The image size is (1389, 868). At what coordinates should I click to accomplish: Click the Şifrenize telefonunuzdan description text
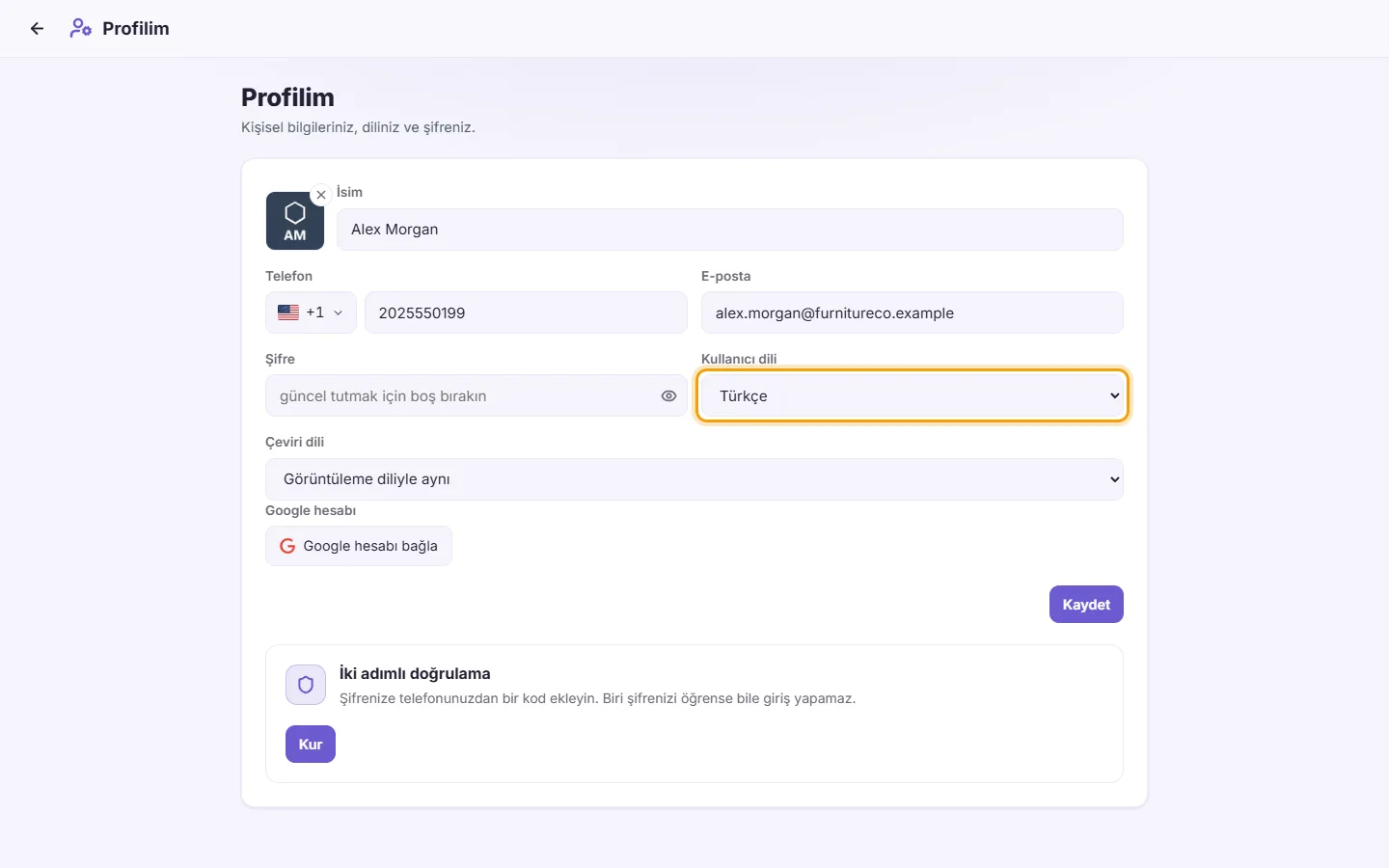pyautogui.click(x=597, y=698)
